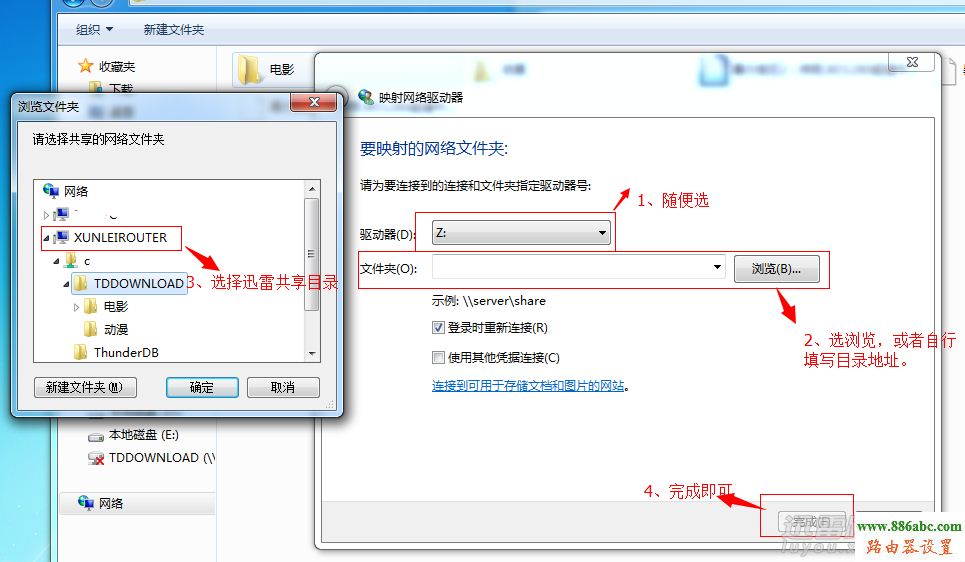Viewport: 965px width, 562px height.
Task: Open link 连接到可用于存储文档和图片的网站
Action: 528,386
